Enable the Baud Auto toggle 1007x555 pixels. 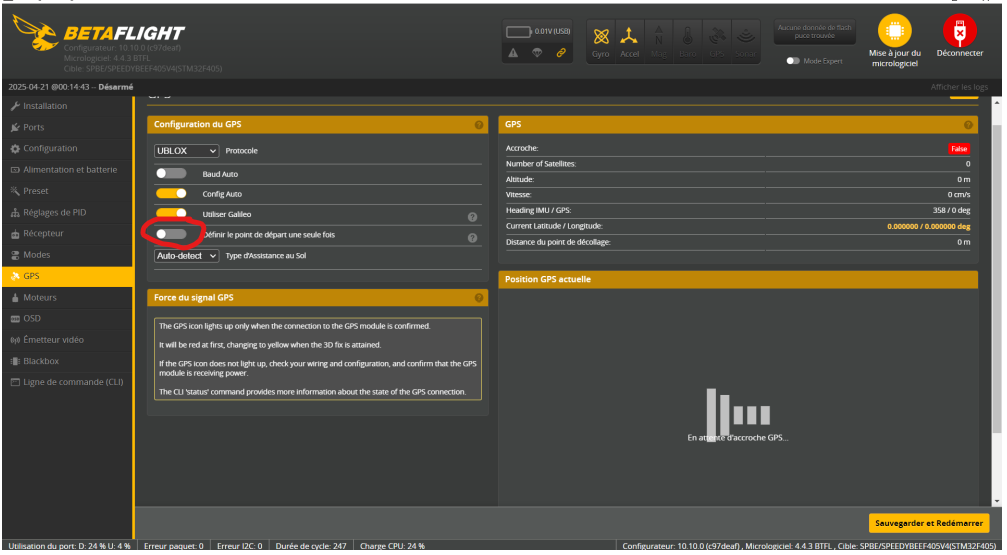[x=171, y=173]
